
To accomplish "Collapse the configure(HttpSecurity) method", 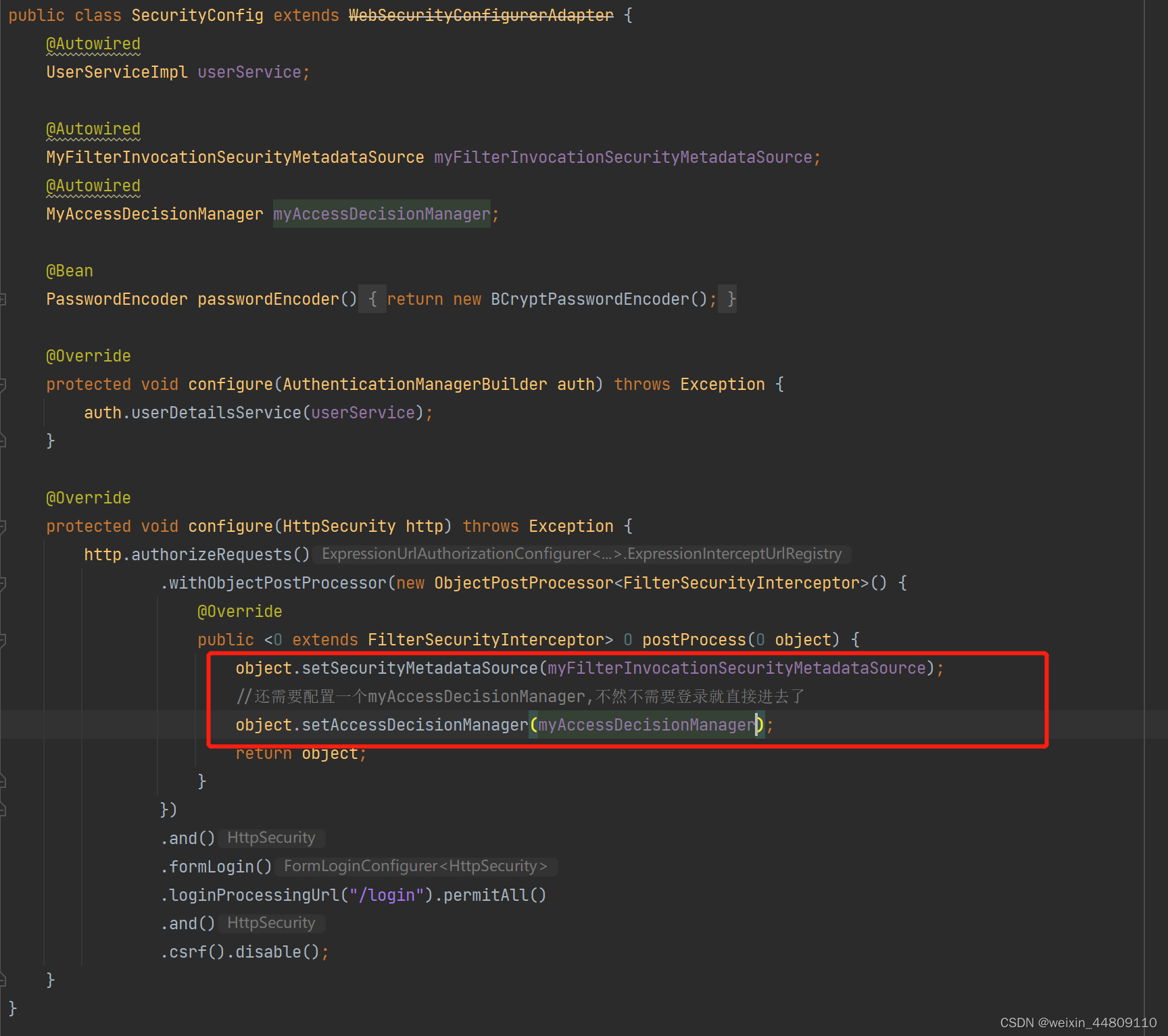I will pos(4,527).
